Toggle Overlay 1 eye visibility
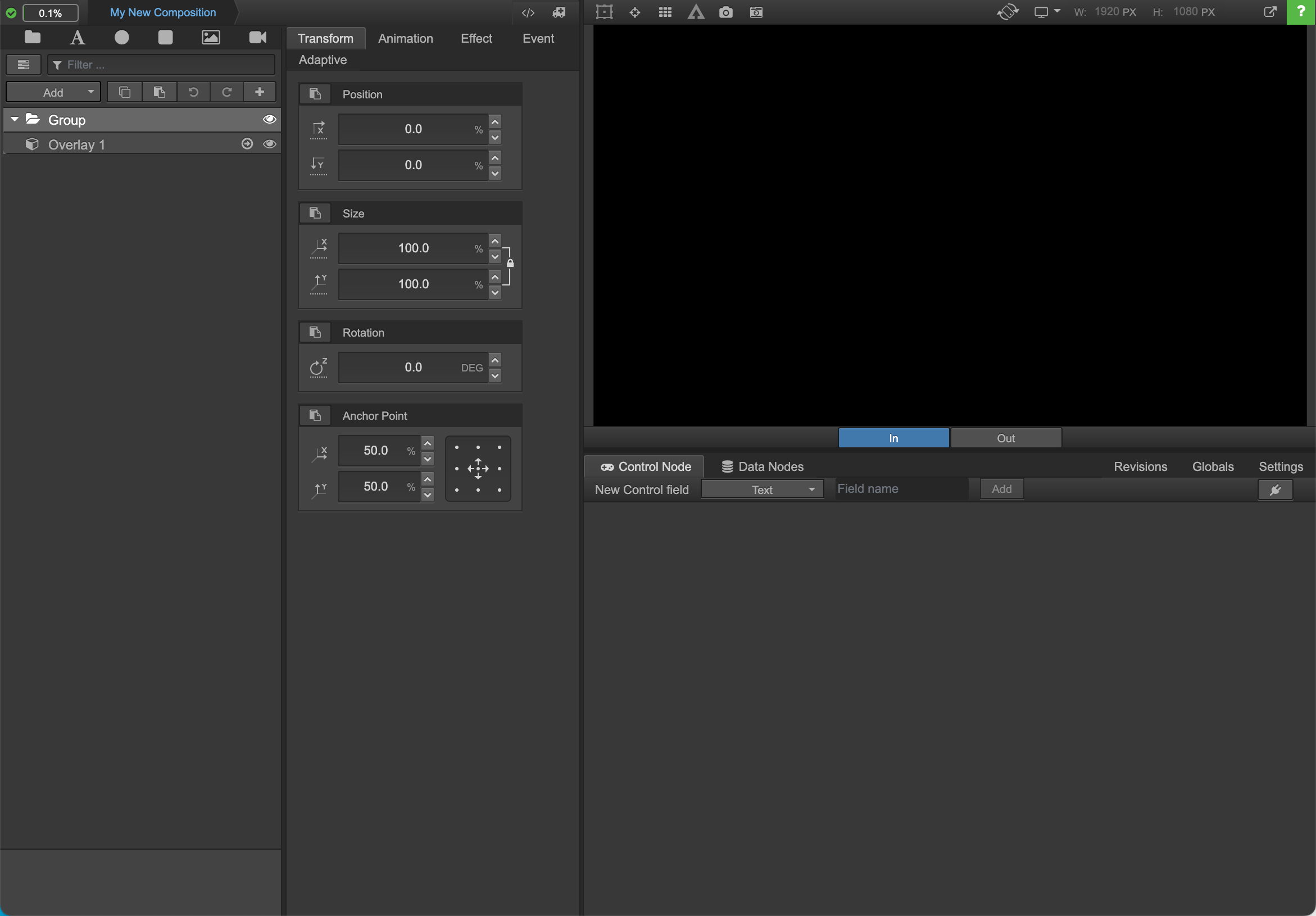1316x916 pixels. coord(269,144)
